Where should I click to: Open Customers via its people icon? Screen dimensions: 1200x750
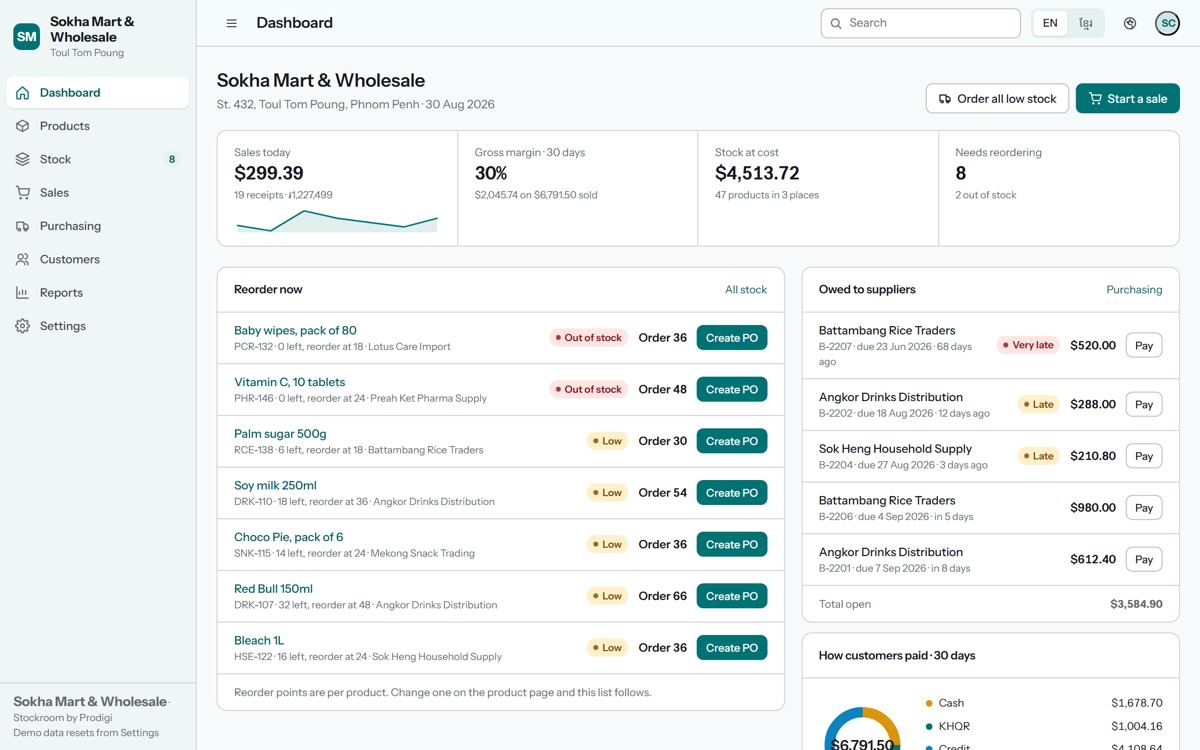click(22, 259)
